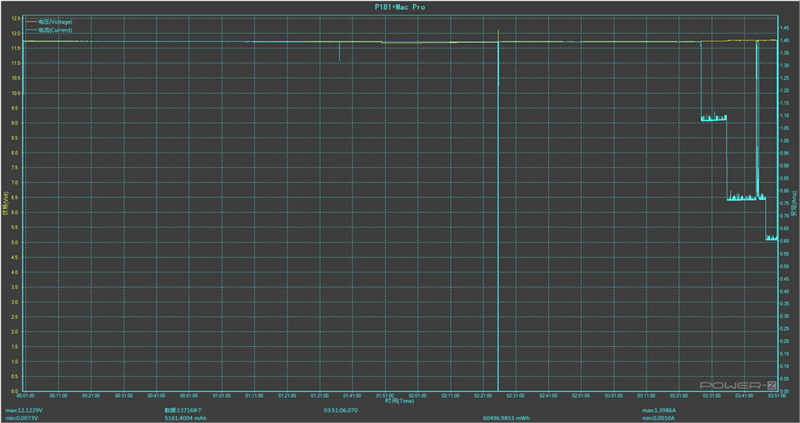Click the 1.10 current tick label
This screenshot has height=423, width=800.
[784, 115]
